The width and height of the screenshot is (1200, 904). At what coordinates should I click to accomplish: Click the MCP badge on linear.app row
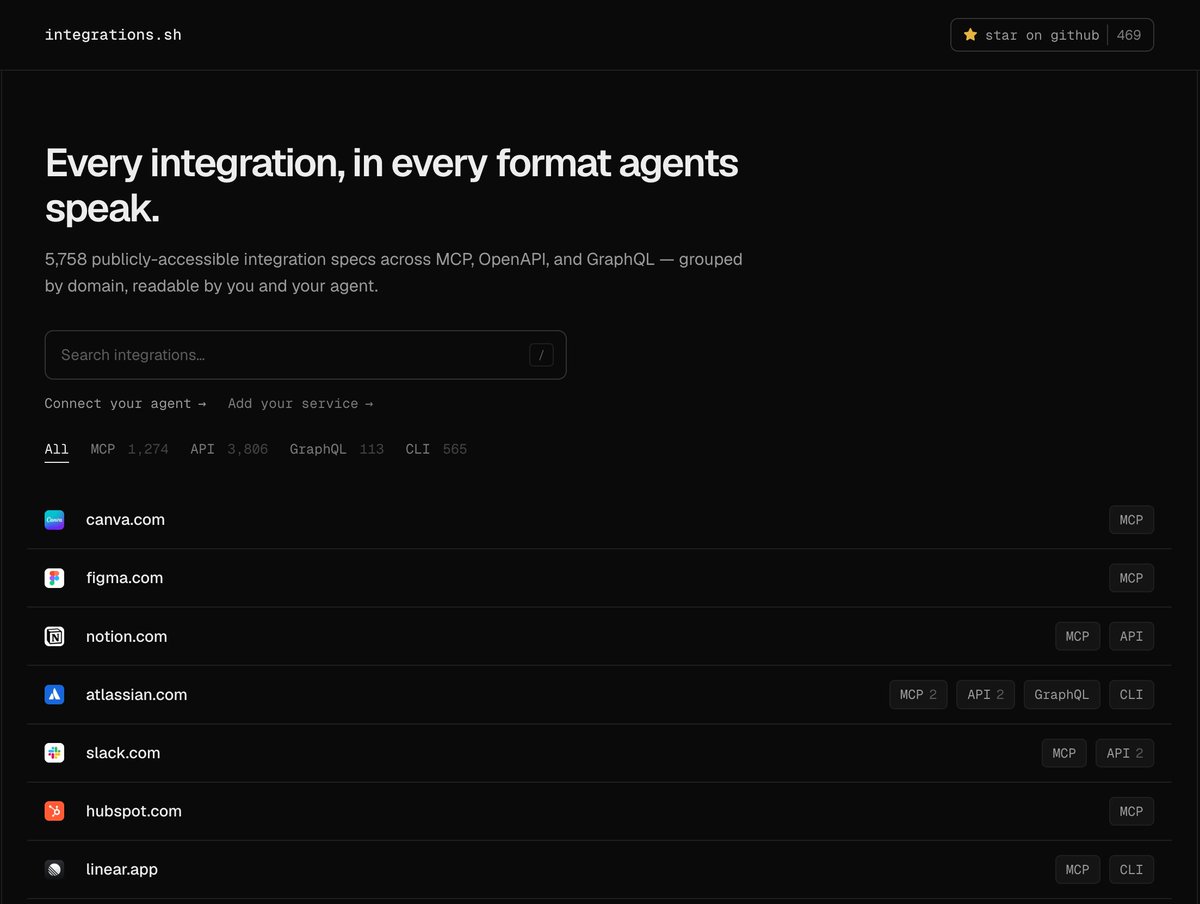(1077, 869)
